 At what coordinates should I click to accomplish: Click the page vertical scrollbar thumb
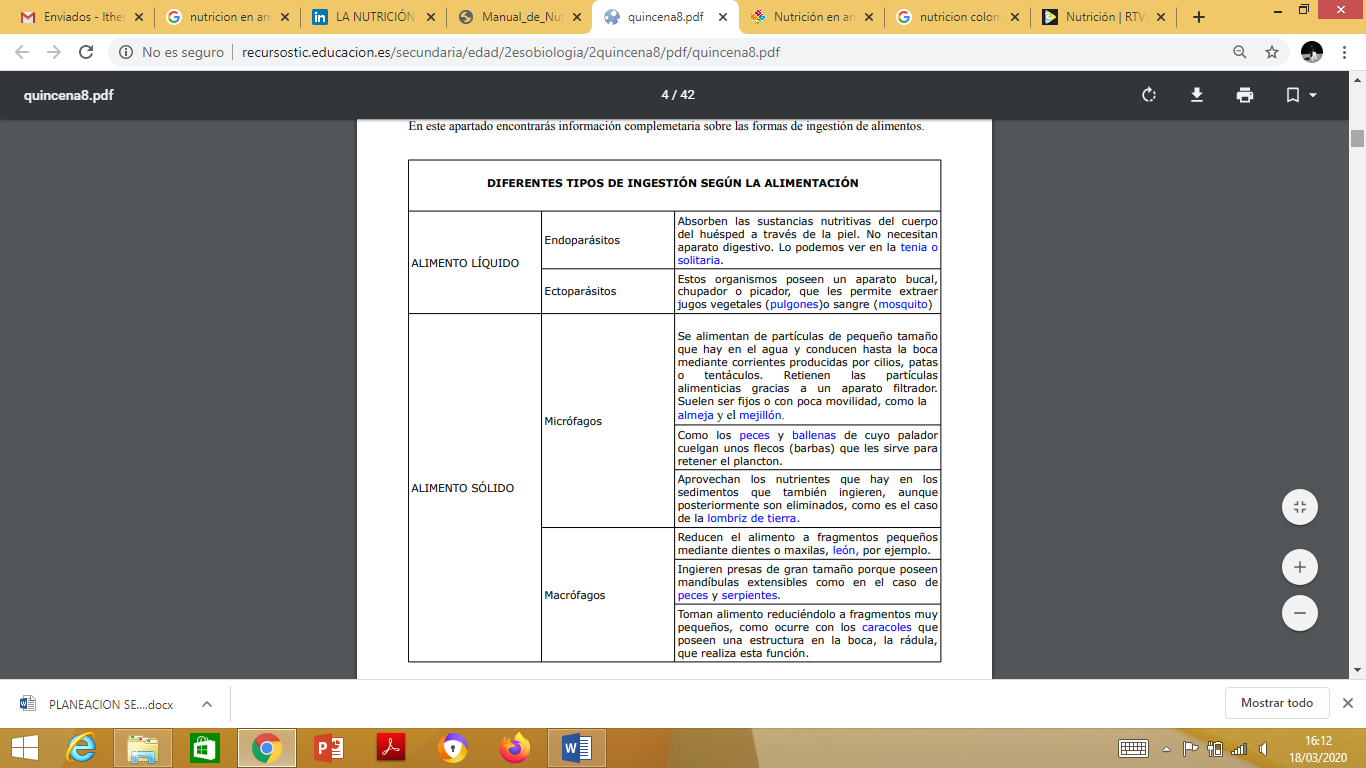1357,138
